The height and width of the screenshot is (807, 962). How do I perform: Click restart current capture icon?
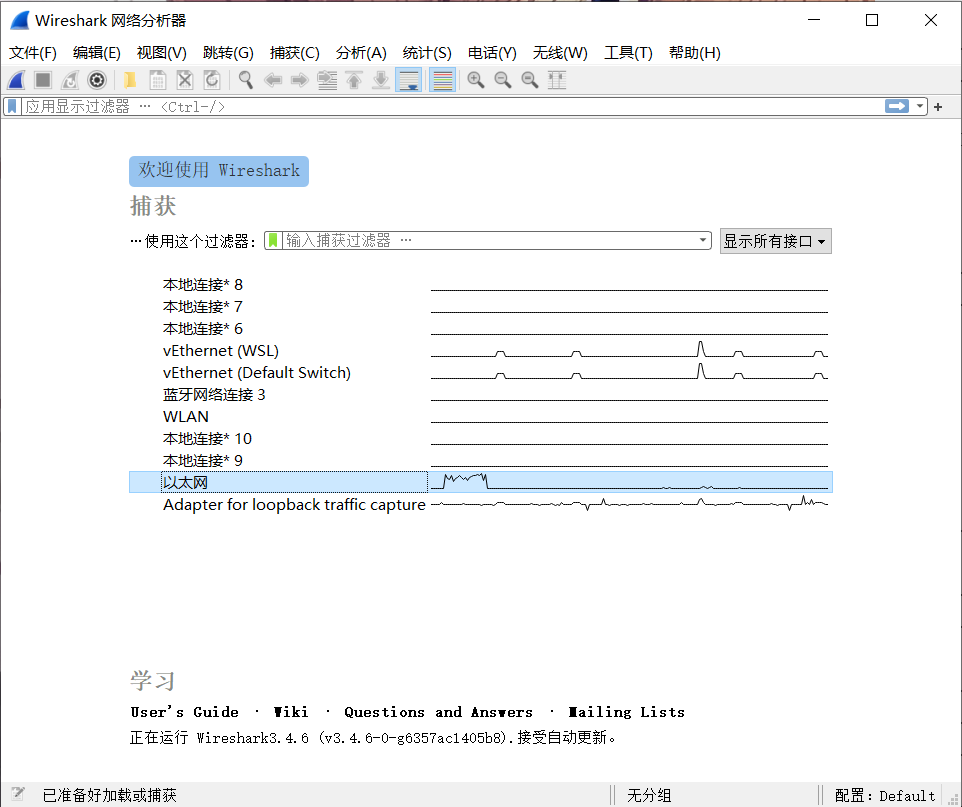click(70, 80)
